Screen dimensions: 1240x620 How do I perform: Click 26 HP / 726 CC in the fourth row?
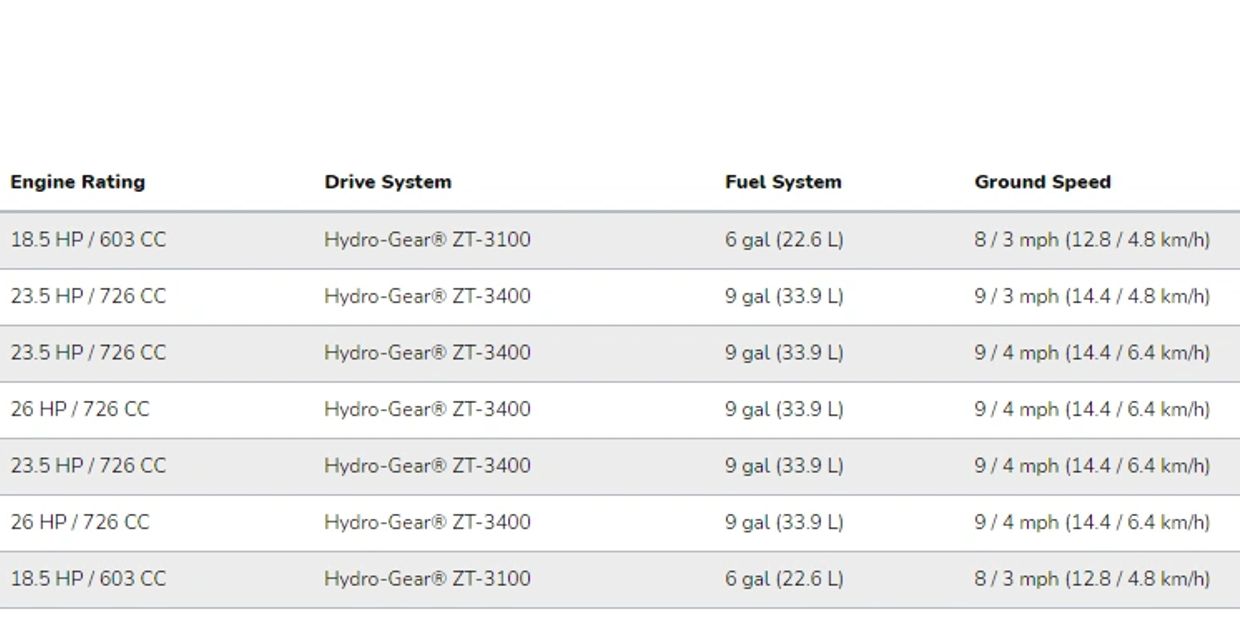80,409
